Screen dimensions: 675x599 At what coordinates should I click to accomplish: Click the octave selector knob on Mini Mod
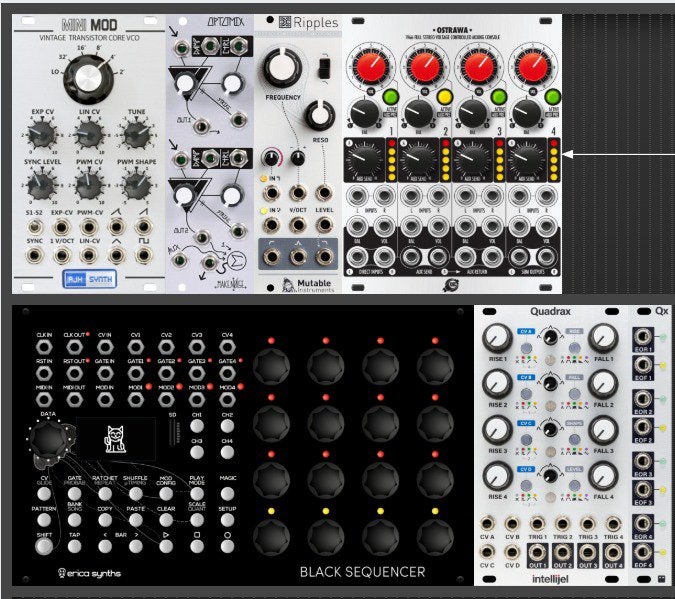tap(89, 79)
